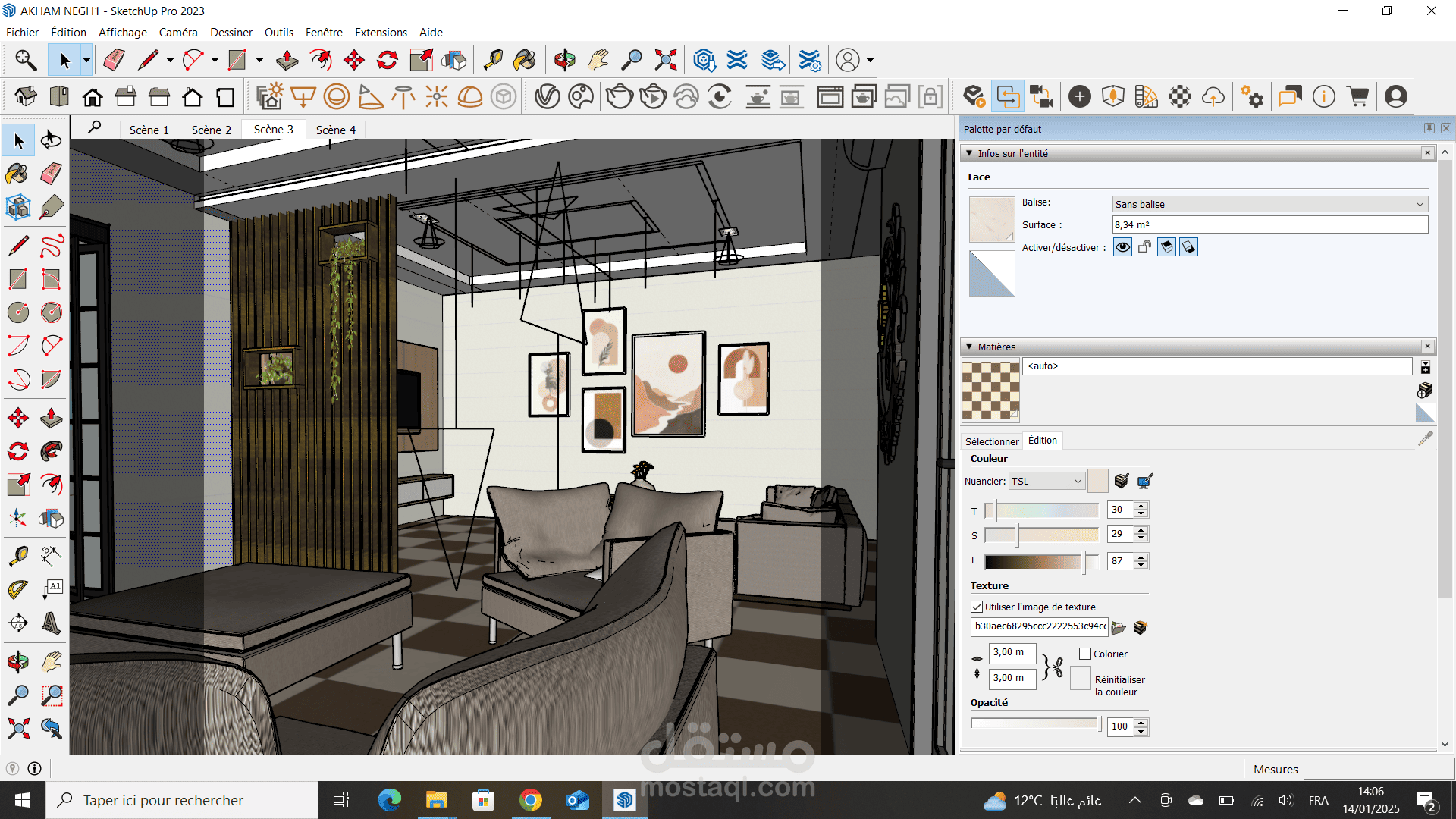
Task: Open the Balise dropdown Sans balise
Action: click(x=1270, y=204)
